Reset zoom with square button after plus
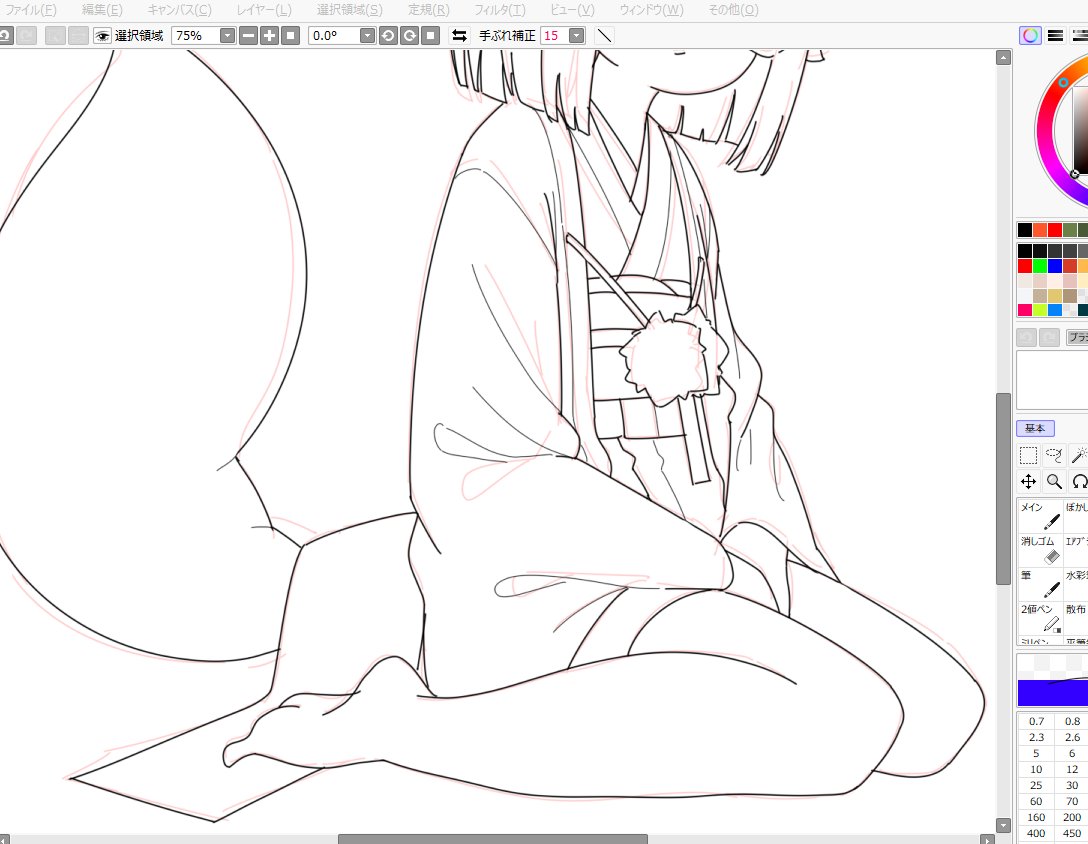This screenshot has height=844, width=1088. click(x=291, y=36)
